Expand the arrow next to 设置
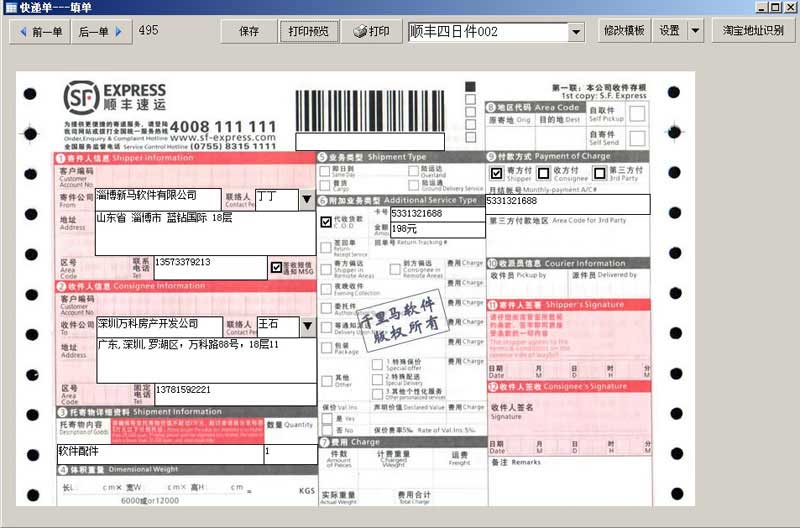Screen dimensions: 800x528 pos(695,31)
